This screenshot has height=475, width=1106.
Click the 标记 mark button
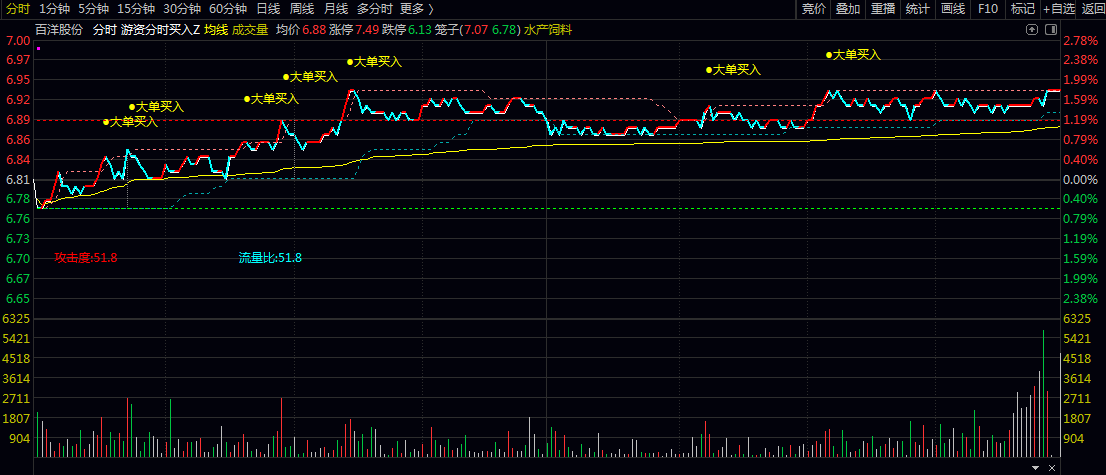pyautogui.click(x=1023, y=9)
